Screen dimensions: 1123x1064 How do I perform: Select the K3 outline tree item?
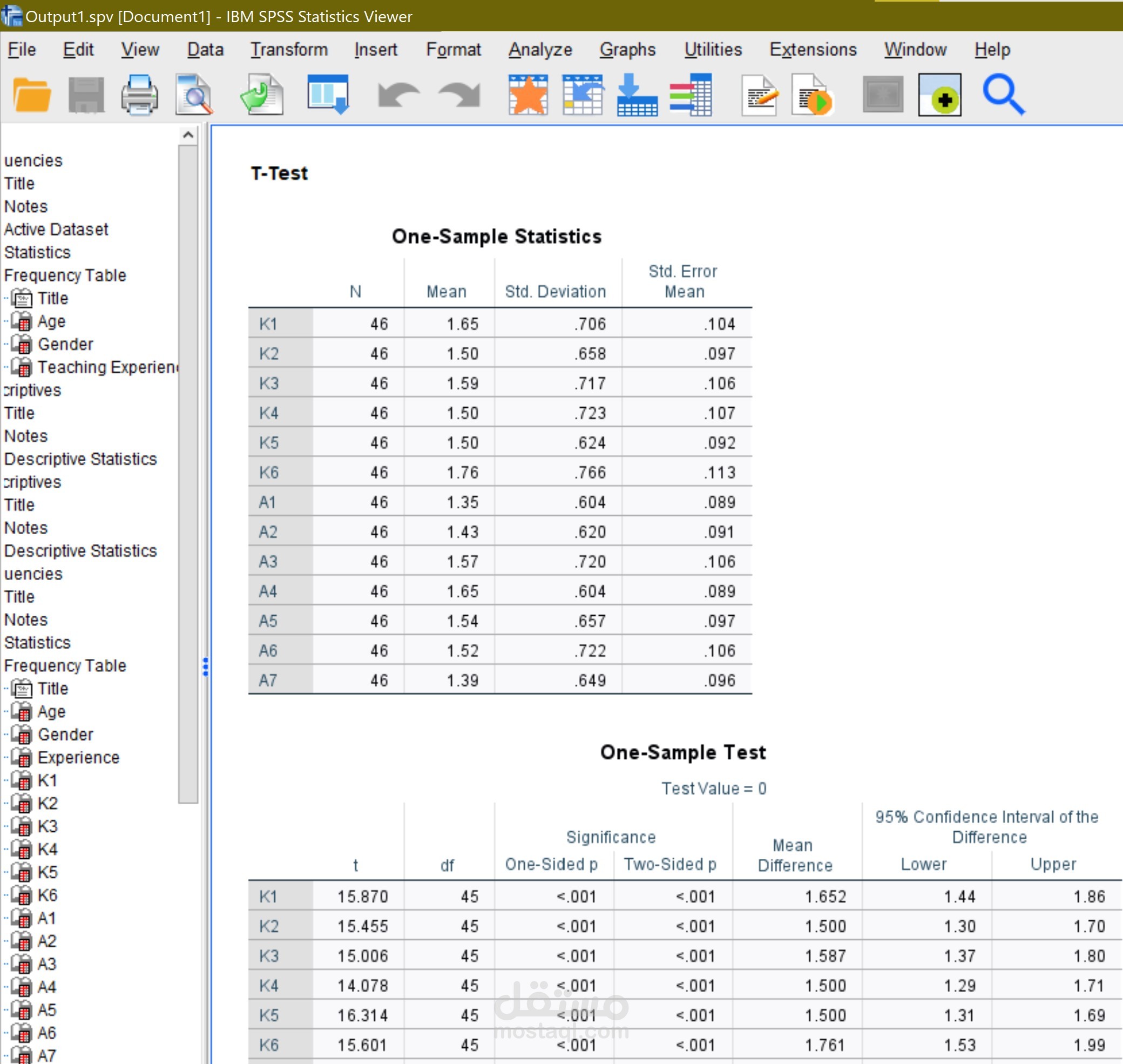(47, 826)
